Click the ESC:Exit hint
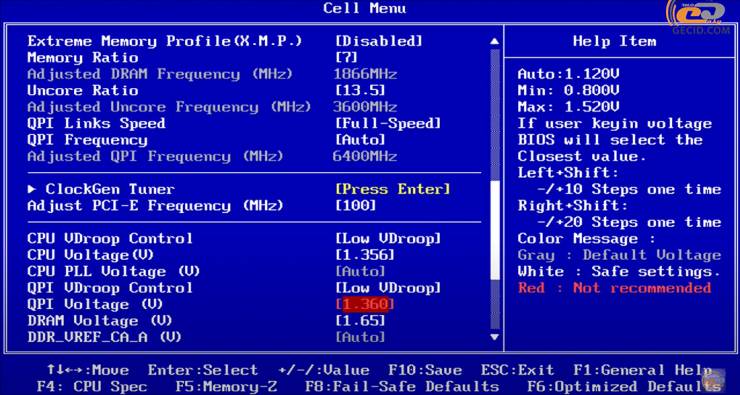Viewport: 740px width, 395px height. point(518,370)
